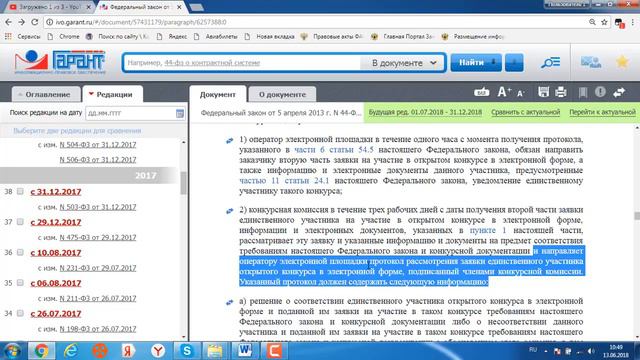Click the browser zoom magnifier icon
The height and width of the screenshot is (360, 640).
[x=592, y=22]
